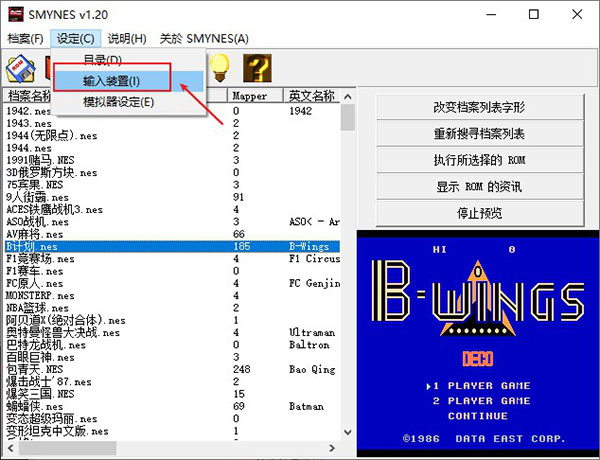
Task: Select the 爆击战士'87.nes row
Action: click(172, 382)
